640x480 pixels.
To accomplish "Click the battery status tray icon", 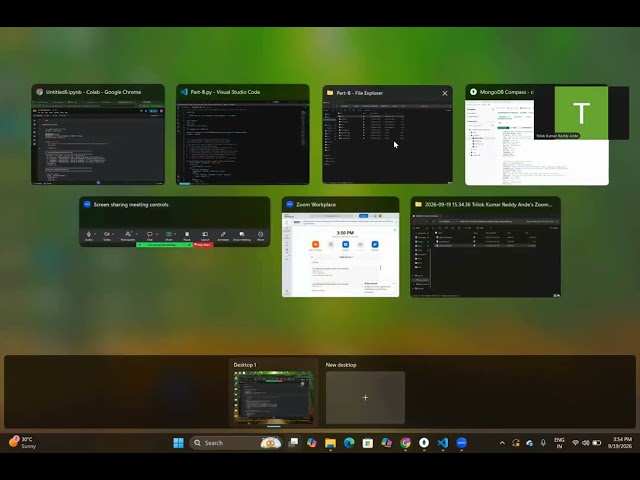I will tap(597, 443).
